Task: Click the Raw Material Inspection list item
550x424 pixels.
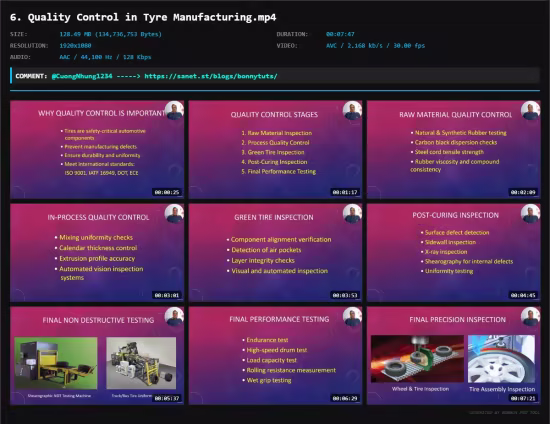Action: pyautogui.click(x=276, y=133)
